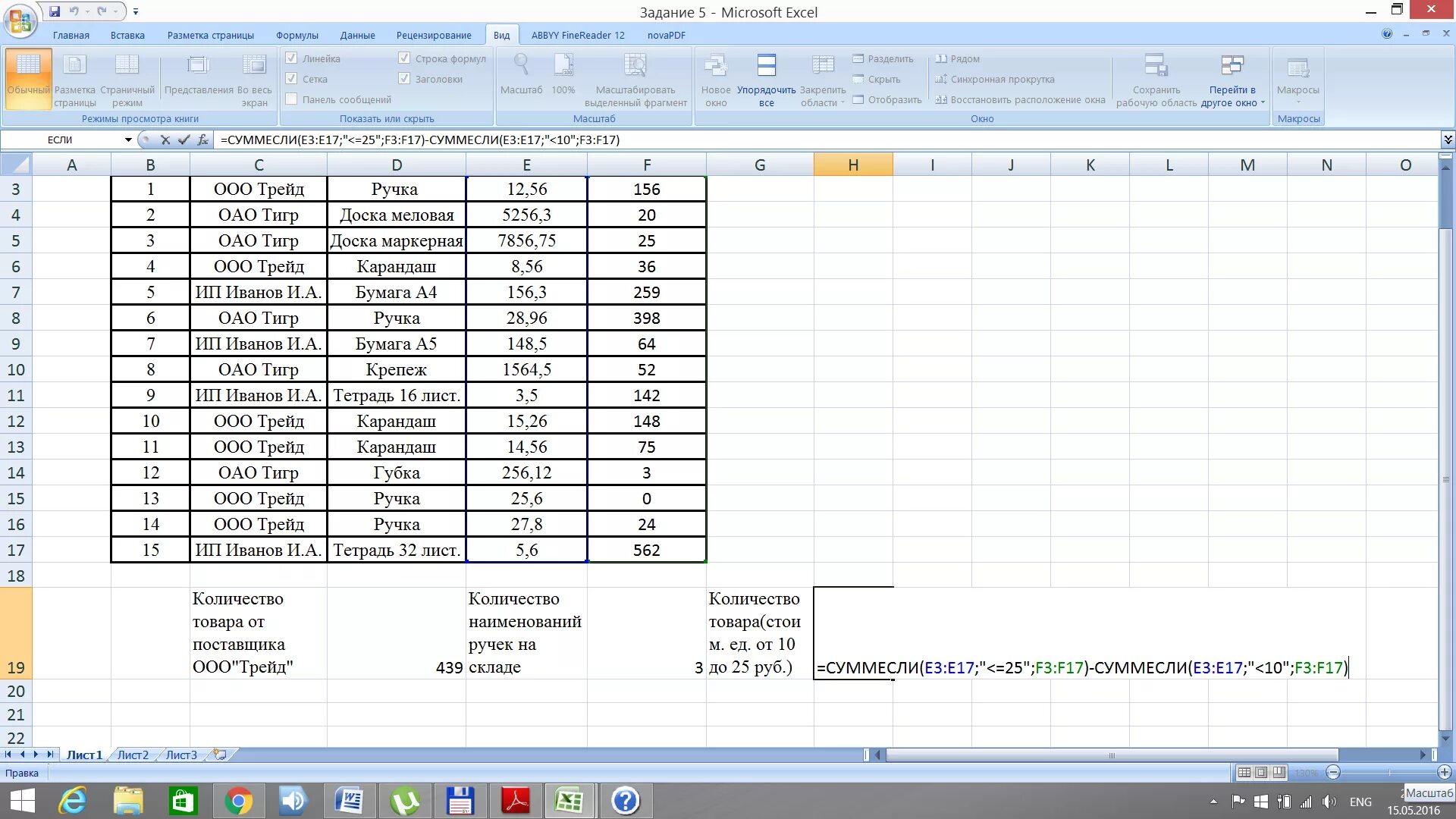Set zoom to 100%

563,74
